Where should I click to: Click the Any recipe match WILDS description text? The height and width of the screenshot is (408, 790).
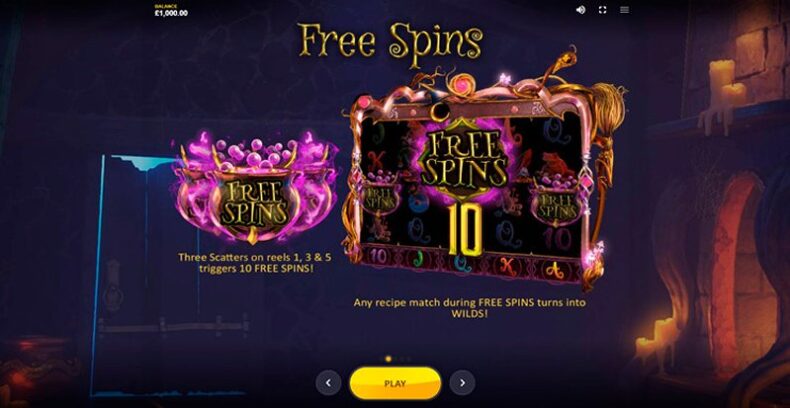(470, 308)
